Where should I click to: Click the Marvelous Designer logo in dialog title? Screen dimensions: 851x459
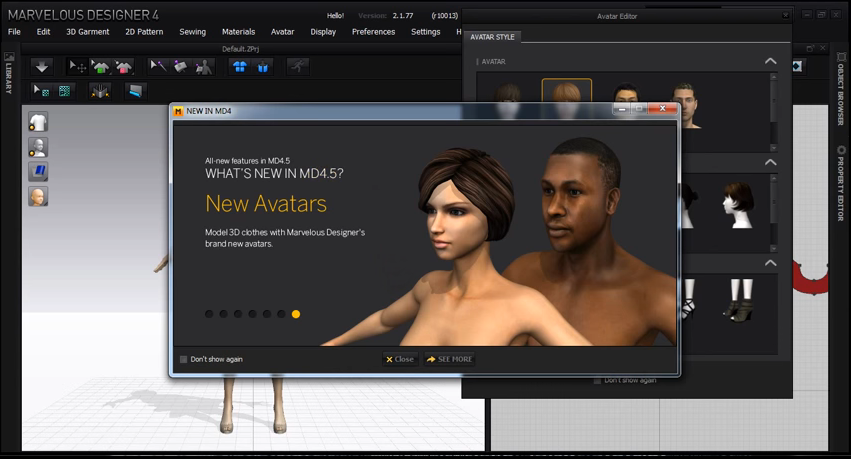click(178, 111)
